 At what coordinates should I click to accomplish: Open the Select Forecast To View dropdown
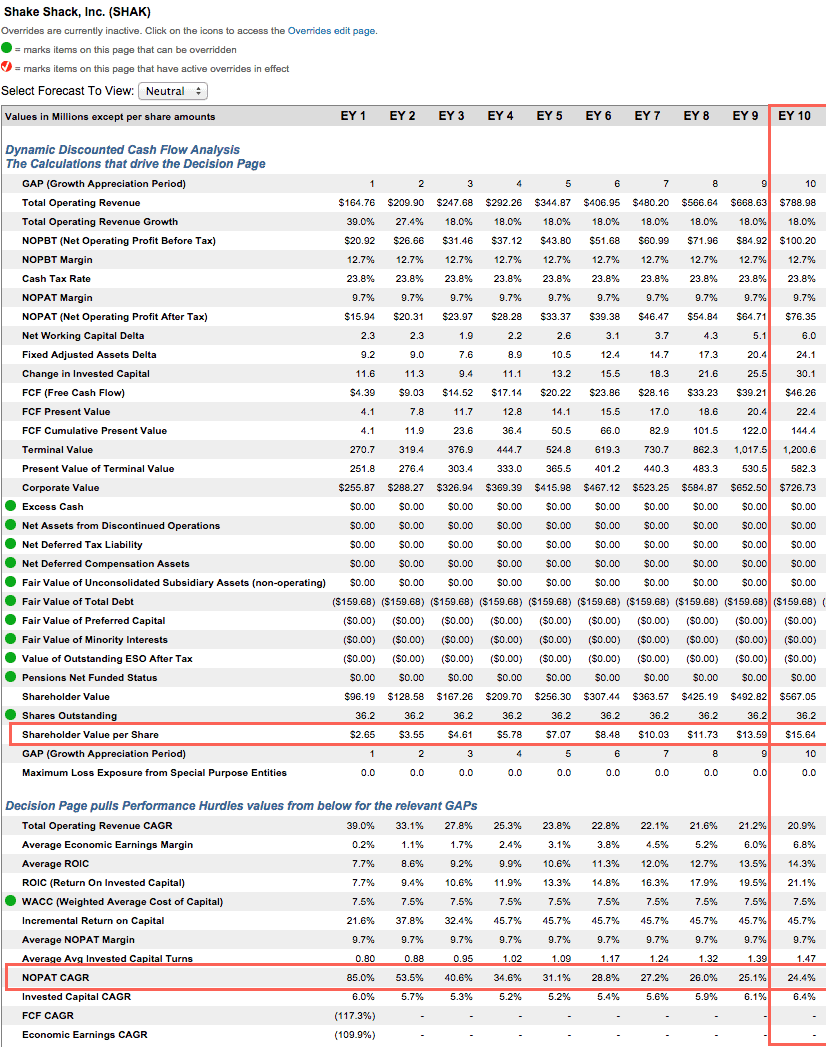[173, 91]
